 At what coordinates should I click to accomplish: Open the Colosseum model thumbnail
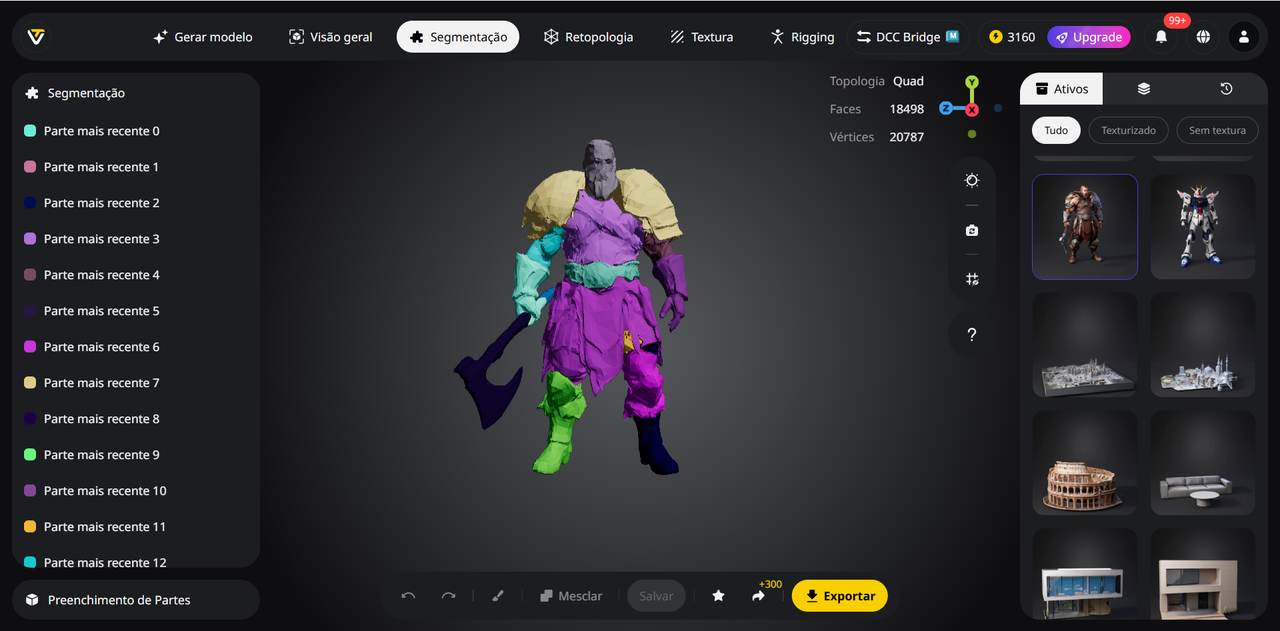click(x=1085, y=463)
